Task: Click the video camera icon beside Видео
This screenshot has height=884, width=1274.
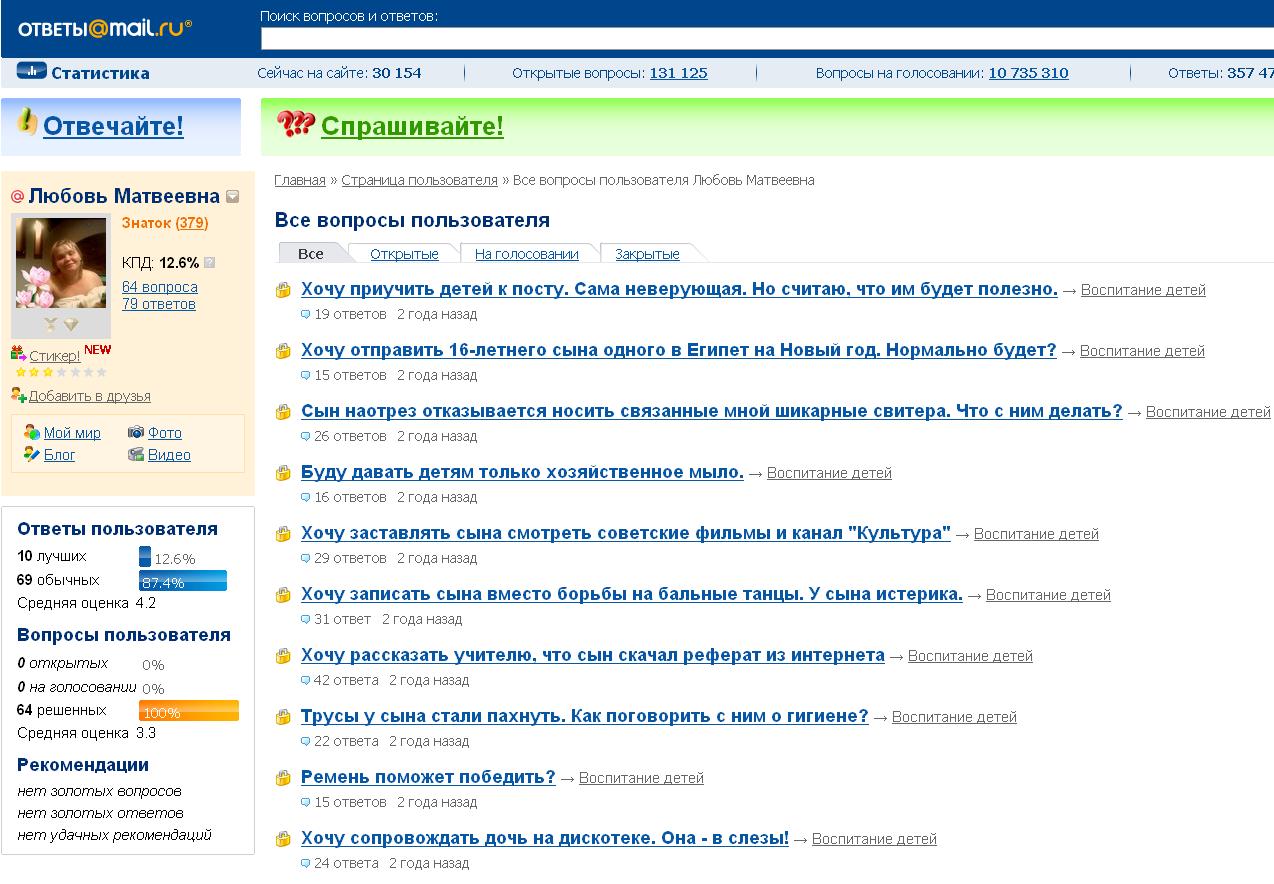Action: pyautogui.click(x=136, y=454)
